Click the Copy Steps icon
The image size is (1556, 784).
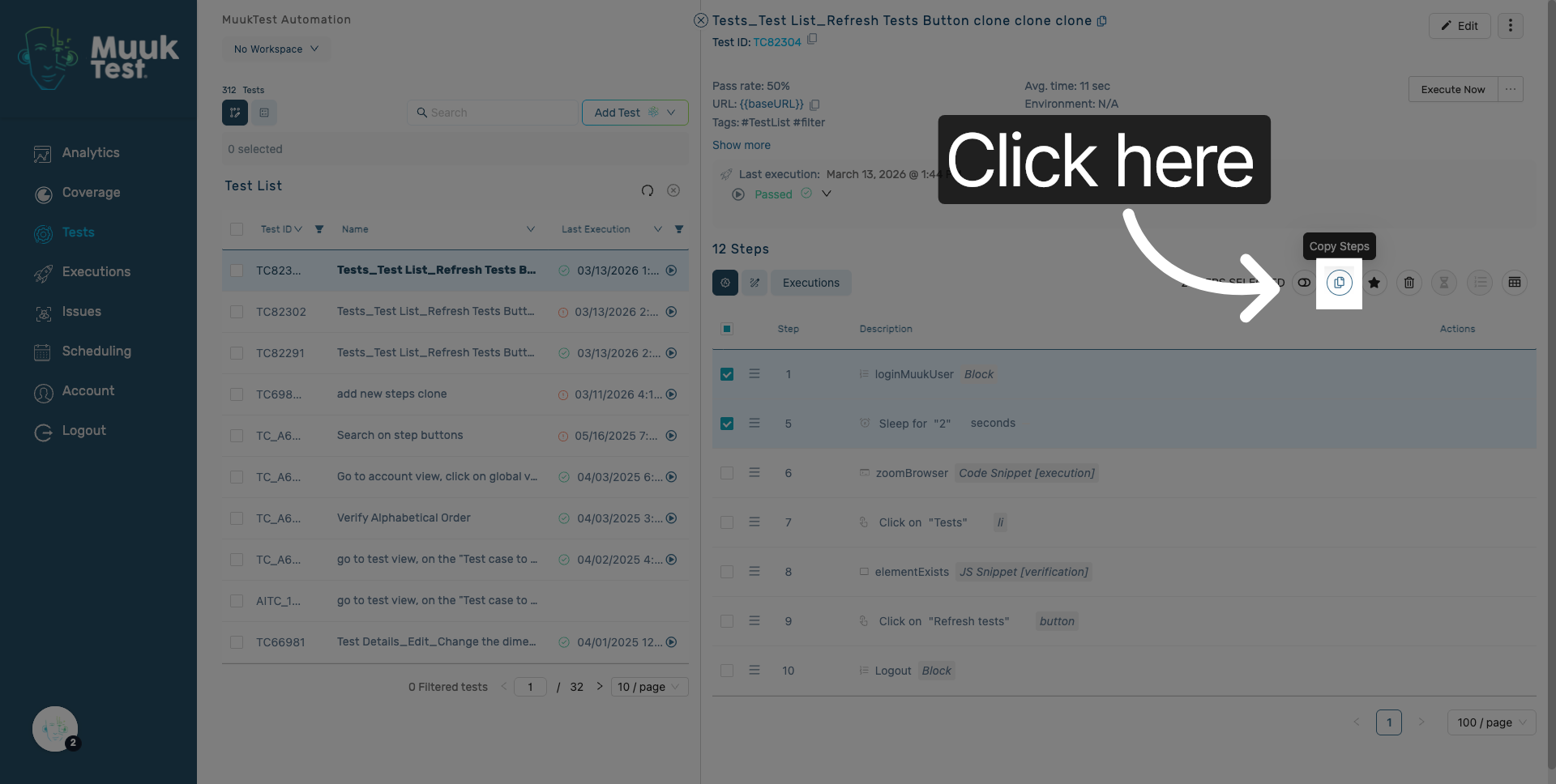(x=1339, y=283)
